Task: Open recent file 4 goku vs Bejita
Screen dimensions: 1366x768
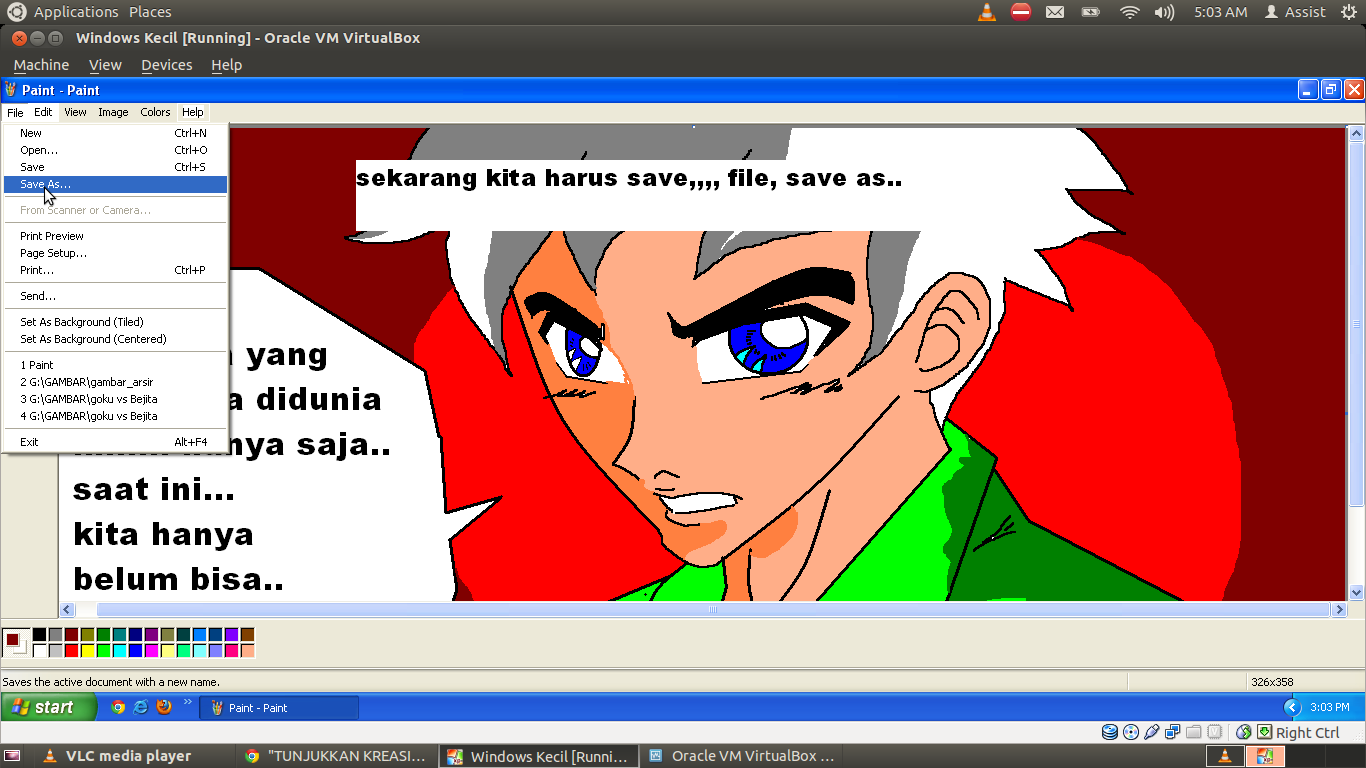Action: coord(115,416)
